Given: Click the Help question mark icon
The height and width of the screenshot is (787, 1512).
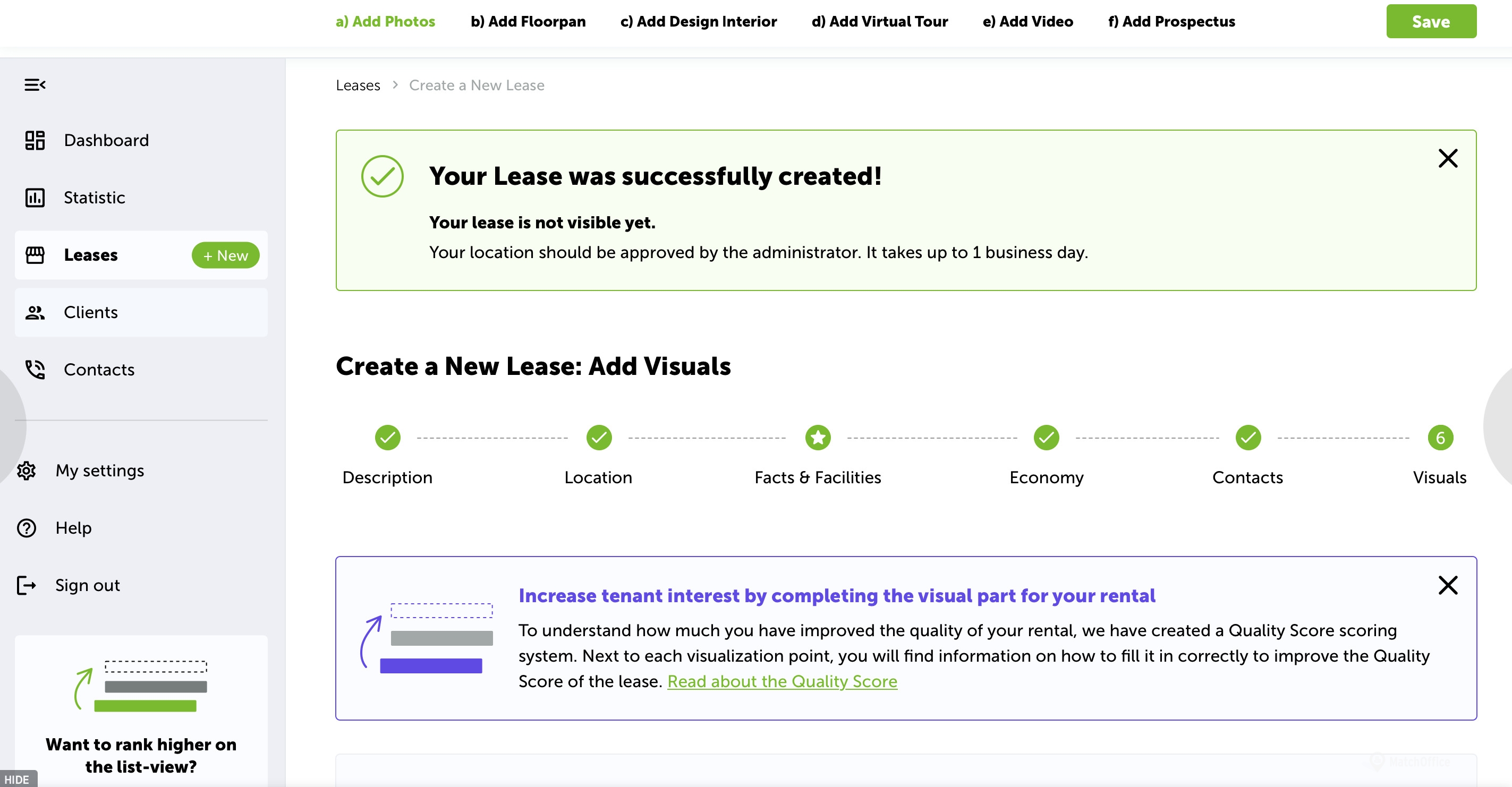Looking at the screenshot, I should pyautogui.click(x=27, y=528).
